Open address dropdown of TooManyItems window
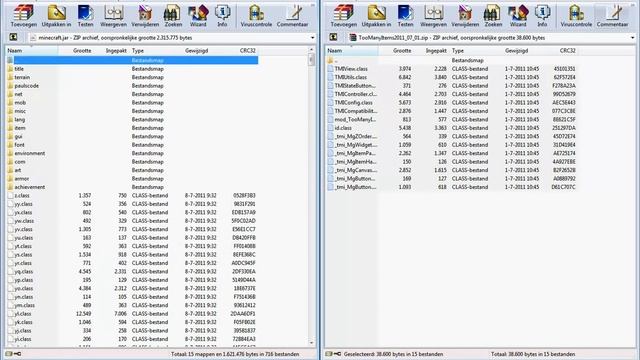Viewport: 640px width, 360px height. 632,38
